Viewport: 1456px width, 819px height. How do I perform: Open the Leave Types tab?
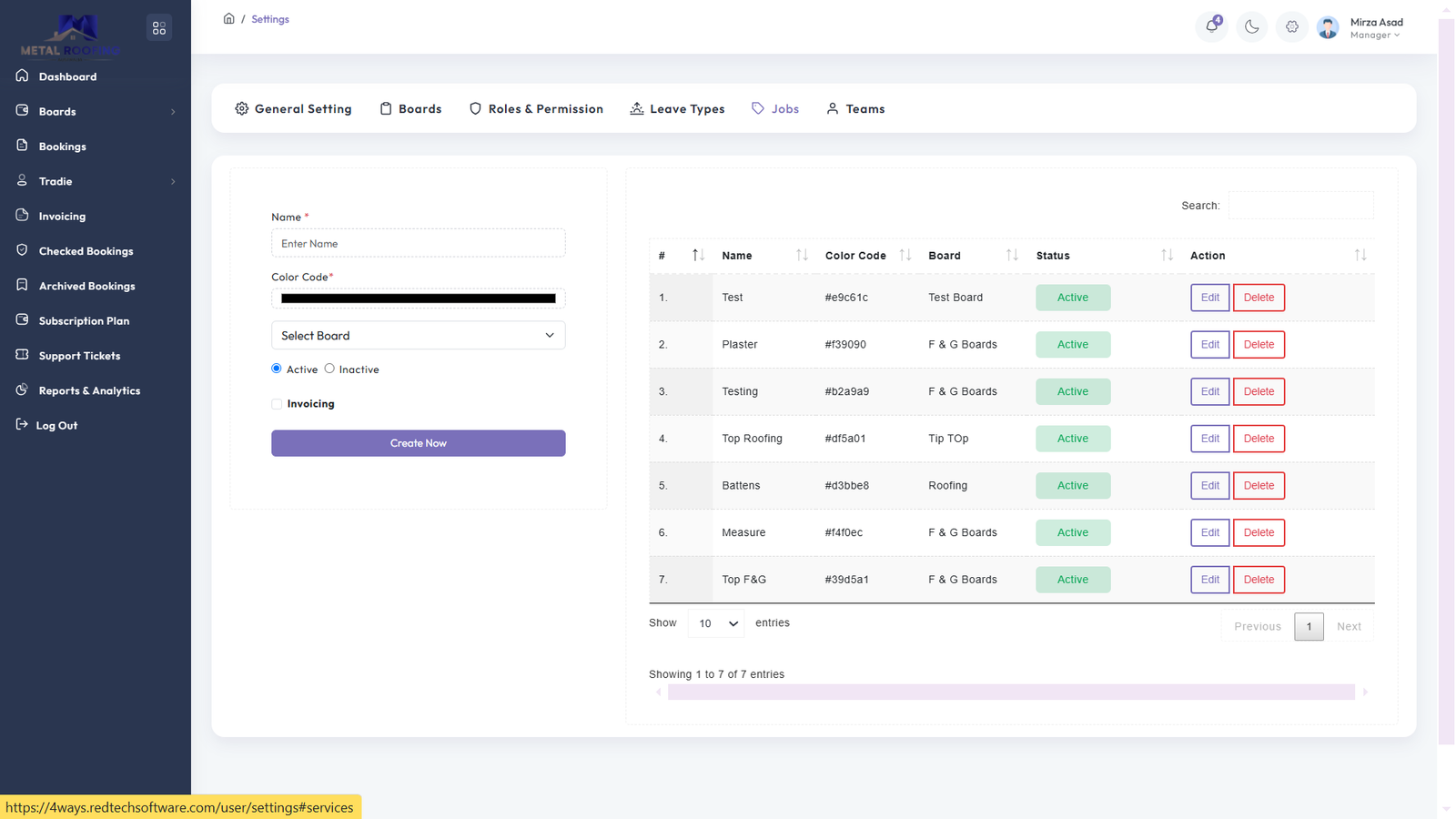pyautogui.click(x=677, y=108)
